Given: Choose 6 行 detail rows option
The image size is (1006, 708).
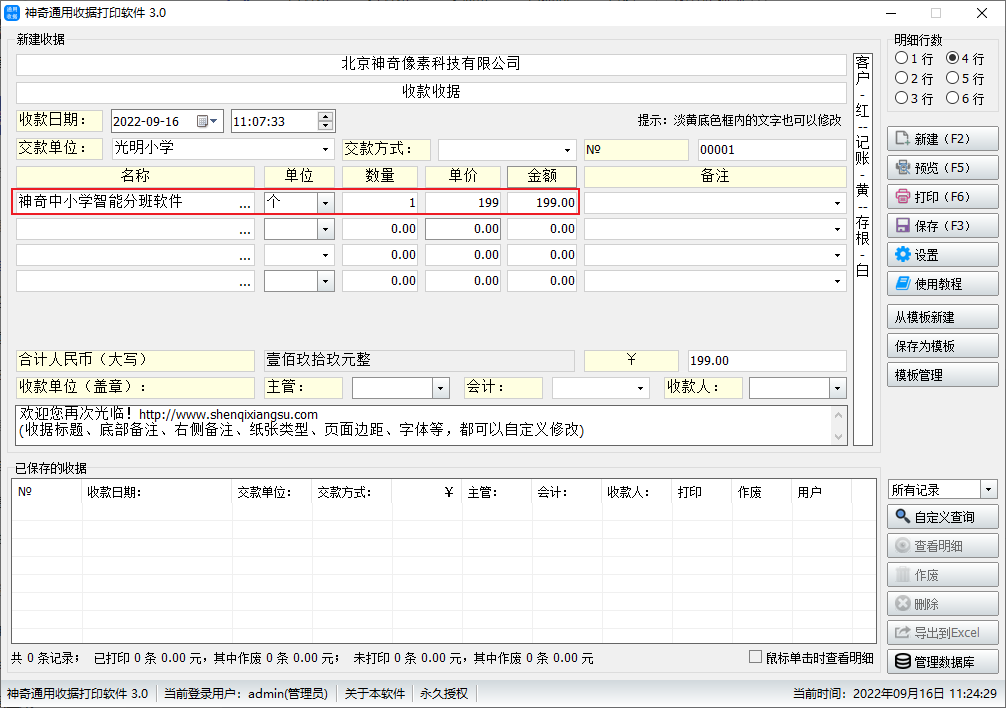Looking at the screenshot, I should coord(952,99).
